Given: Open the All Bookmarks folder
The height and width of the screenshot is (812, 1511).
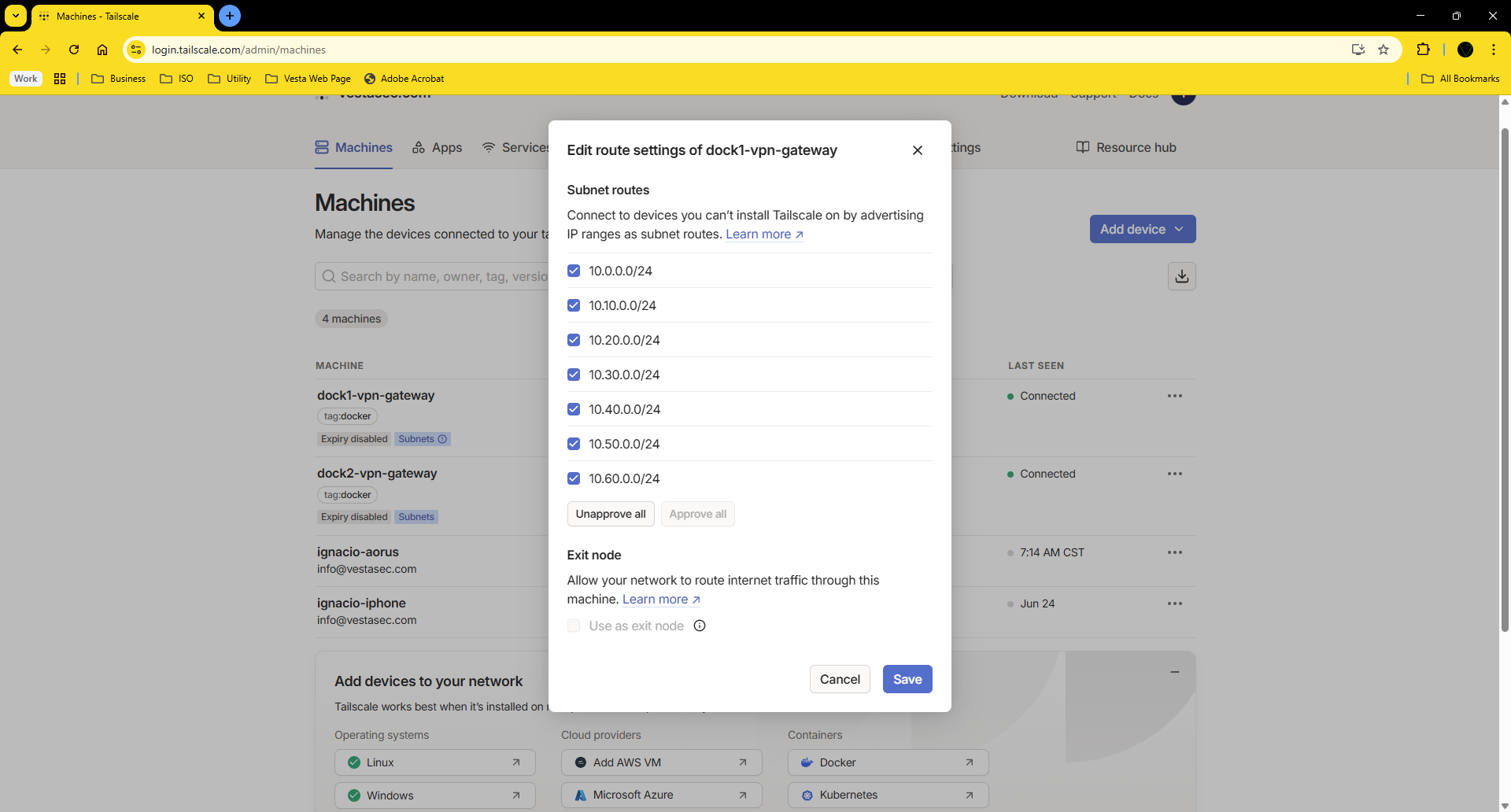Looking at the screenshot, I should click(x=1461, y=79).
